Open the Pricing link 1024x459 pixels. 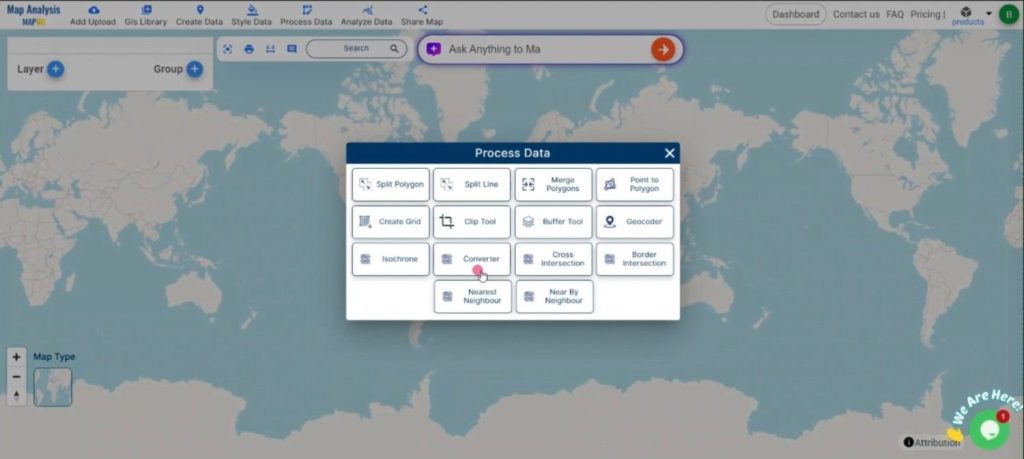[x=925, y=14]
